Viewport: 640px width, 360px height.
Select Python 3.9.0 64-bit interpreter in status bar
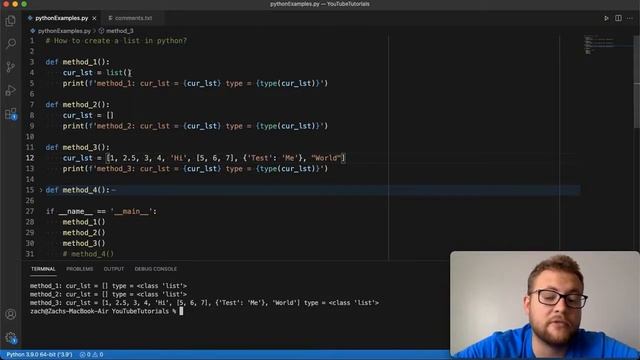(39, 355)
